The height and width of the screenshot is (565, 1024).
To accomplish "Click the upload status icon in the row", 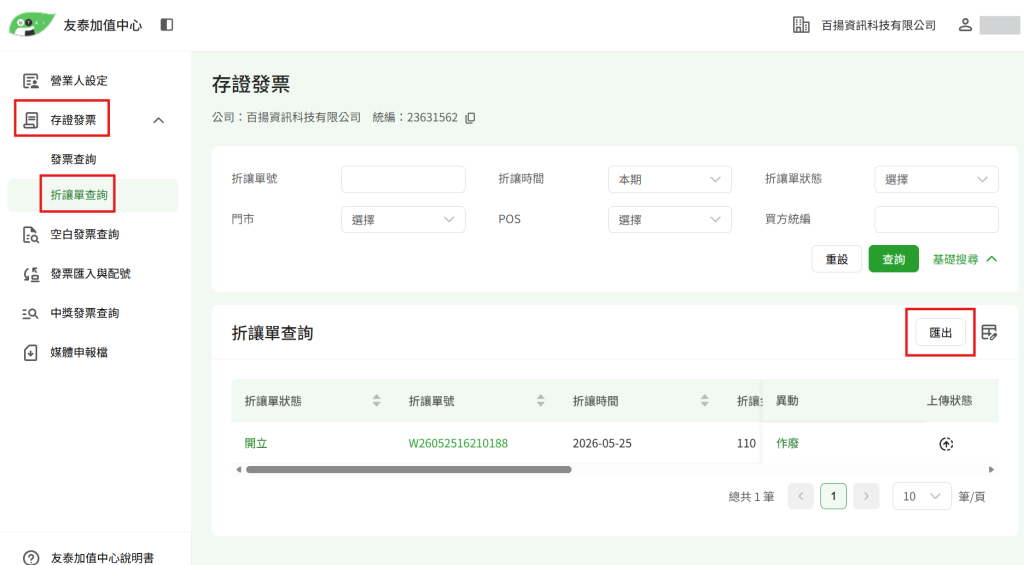I will pos(946,444).
